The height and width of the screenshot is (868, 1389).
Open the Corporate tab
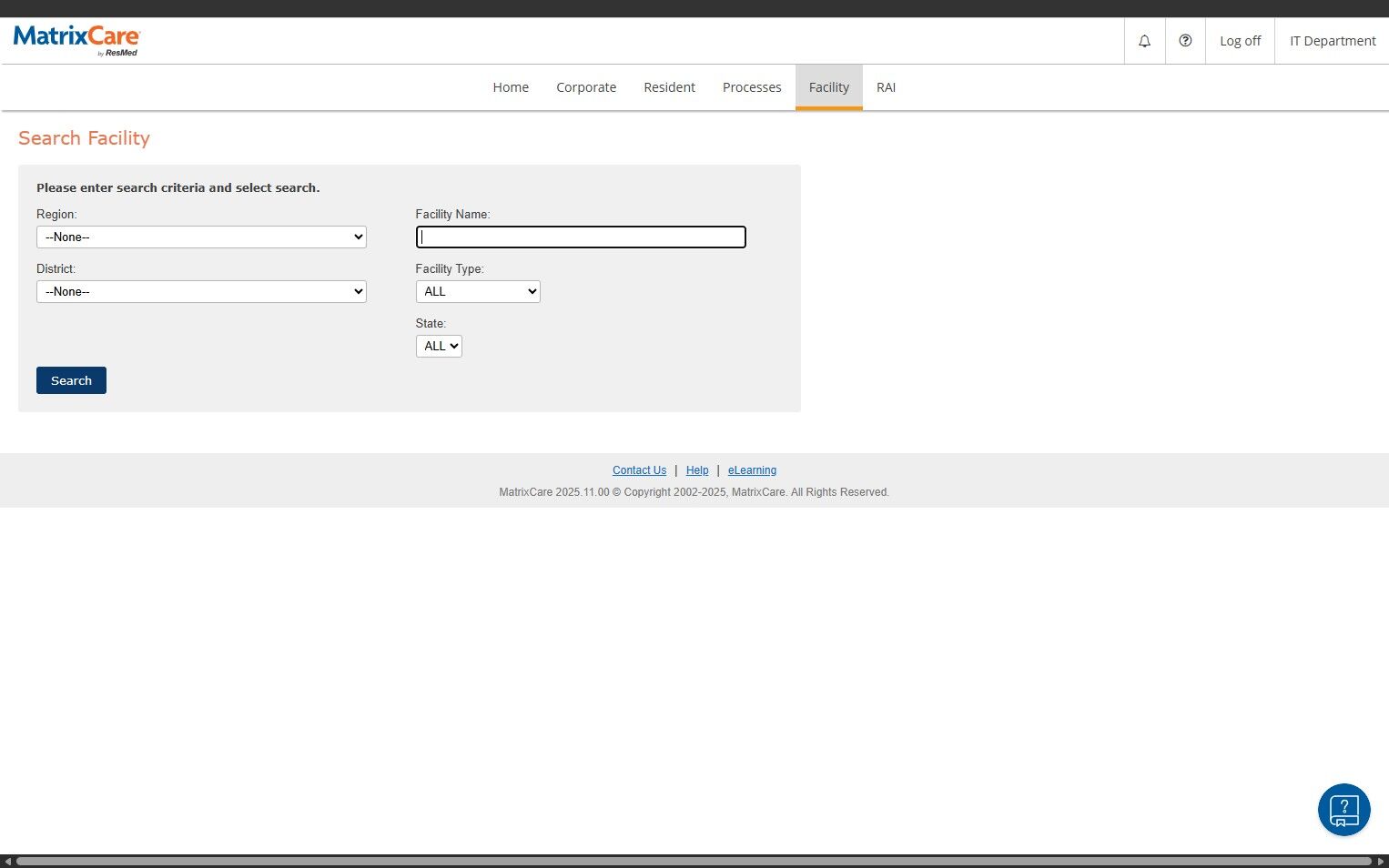click(586, 87)
